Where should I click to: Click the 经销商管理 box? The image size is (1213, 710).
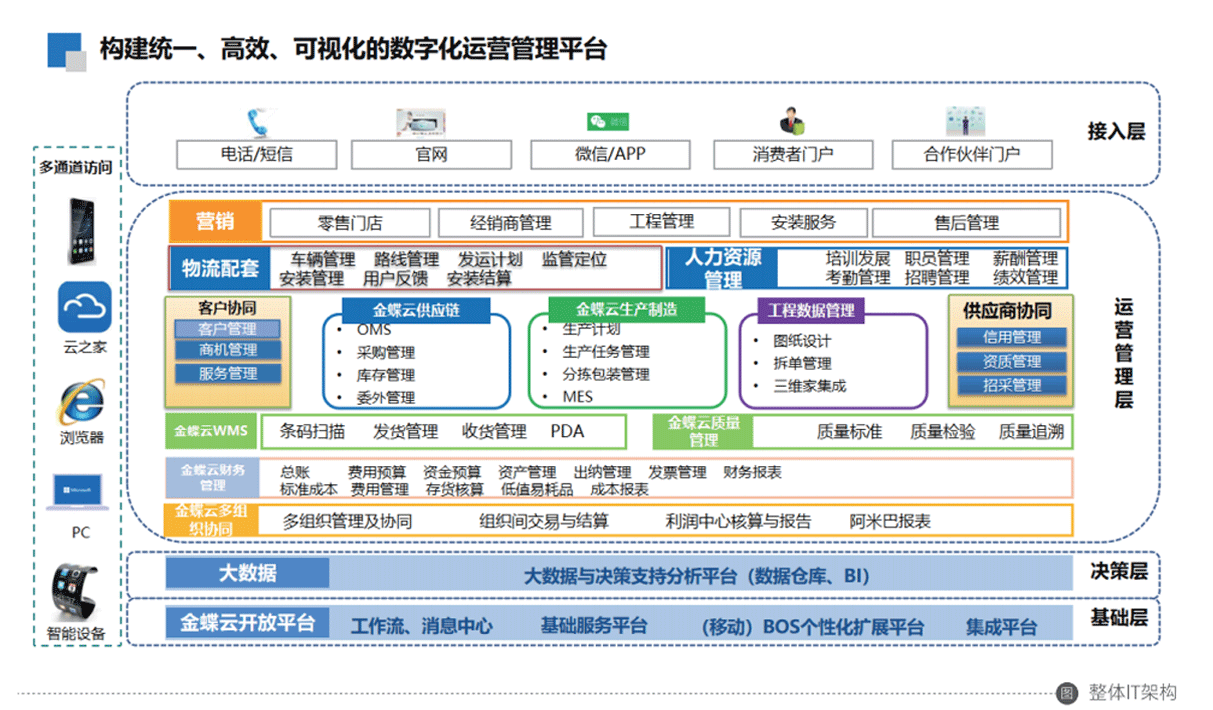click(x=510, y=223)
